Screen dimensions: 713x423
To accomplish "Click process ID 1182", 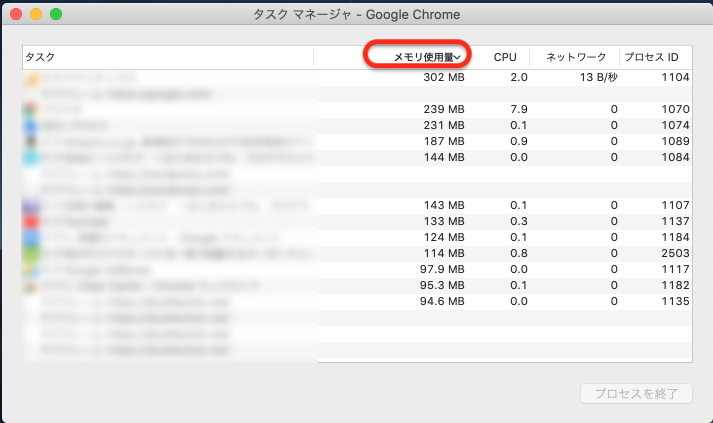I will click(x=675, y=285).
